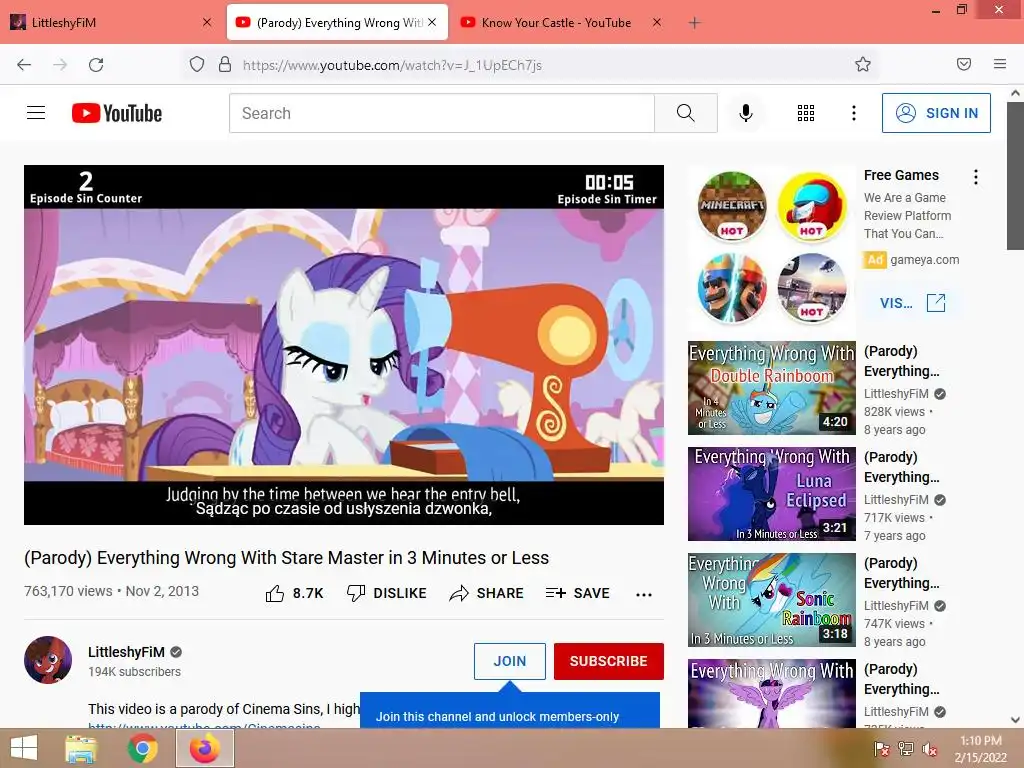Image resolution: width=1024 pixels, height=768 pixels.
Task: Click the video player to pause
Action: 344,345
